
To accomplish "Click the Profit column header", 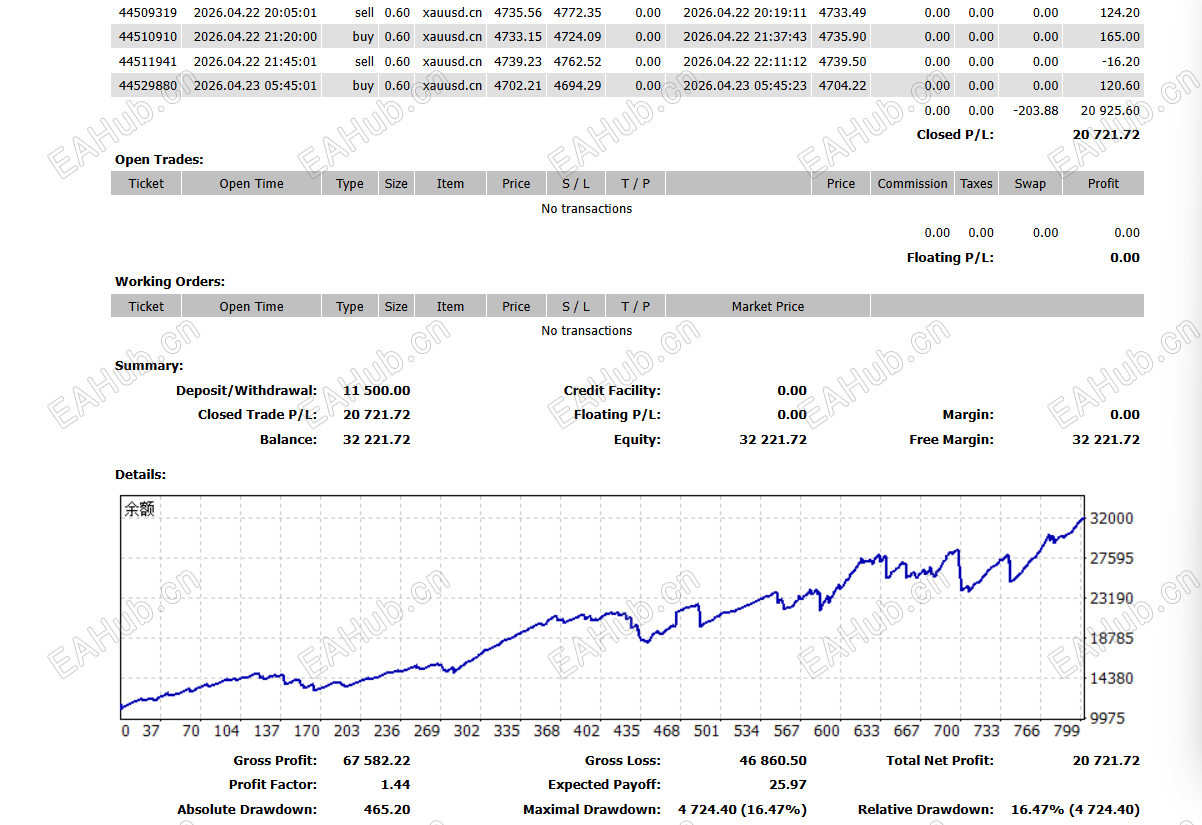I will pos(1103,183).
